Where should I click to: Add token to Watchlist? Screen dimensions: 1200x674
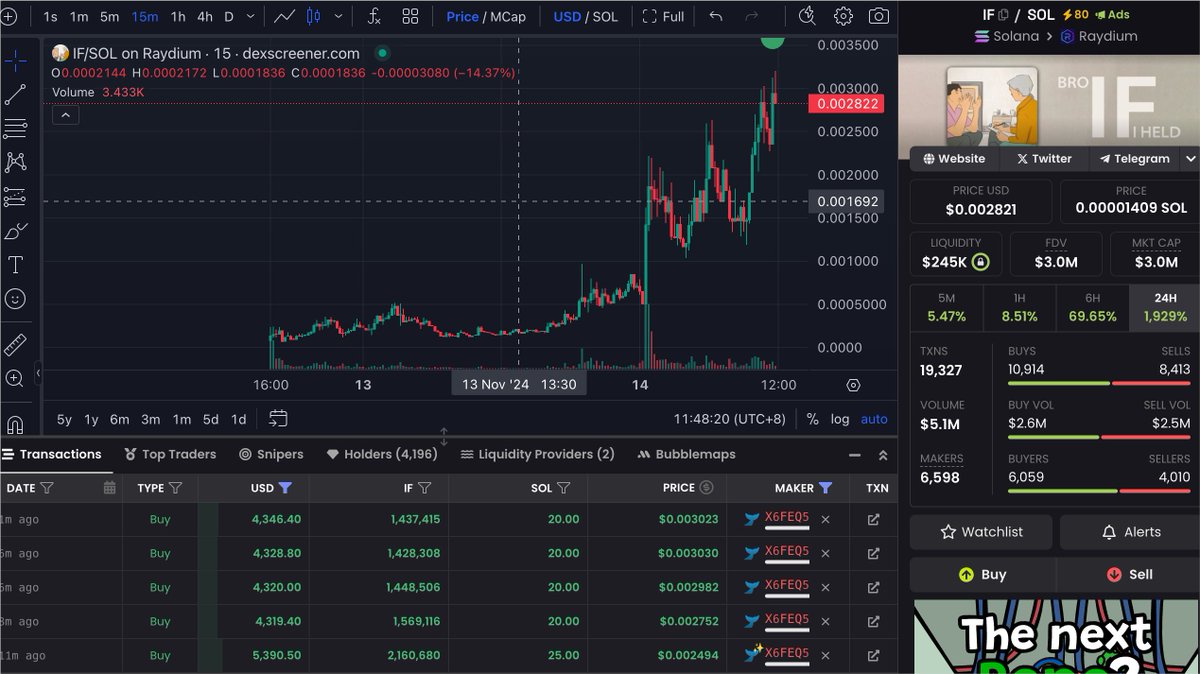[x=981, y=532]
